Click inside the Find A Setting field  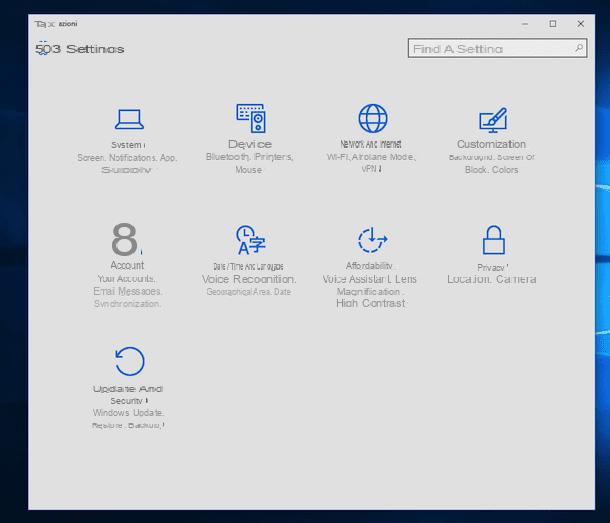498,48
